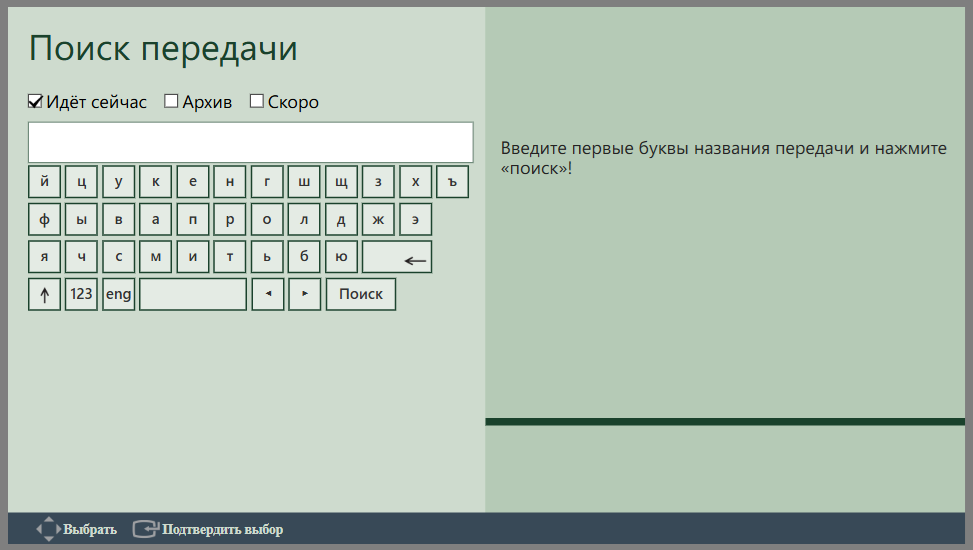Tap the 'щ' key
Viewport: 973px width, 550px height.
(x=341, y=182)
